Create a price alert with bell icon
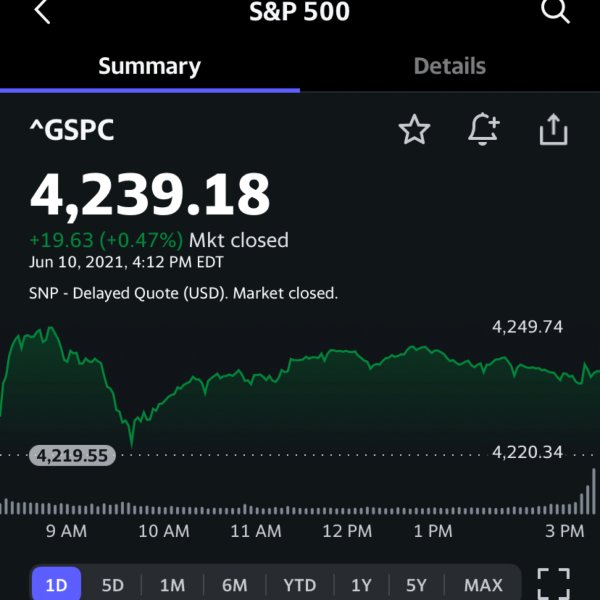The image size is (600, 600). pyautogui.click(x=484, y=129)
